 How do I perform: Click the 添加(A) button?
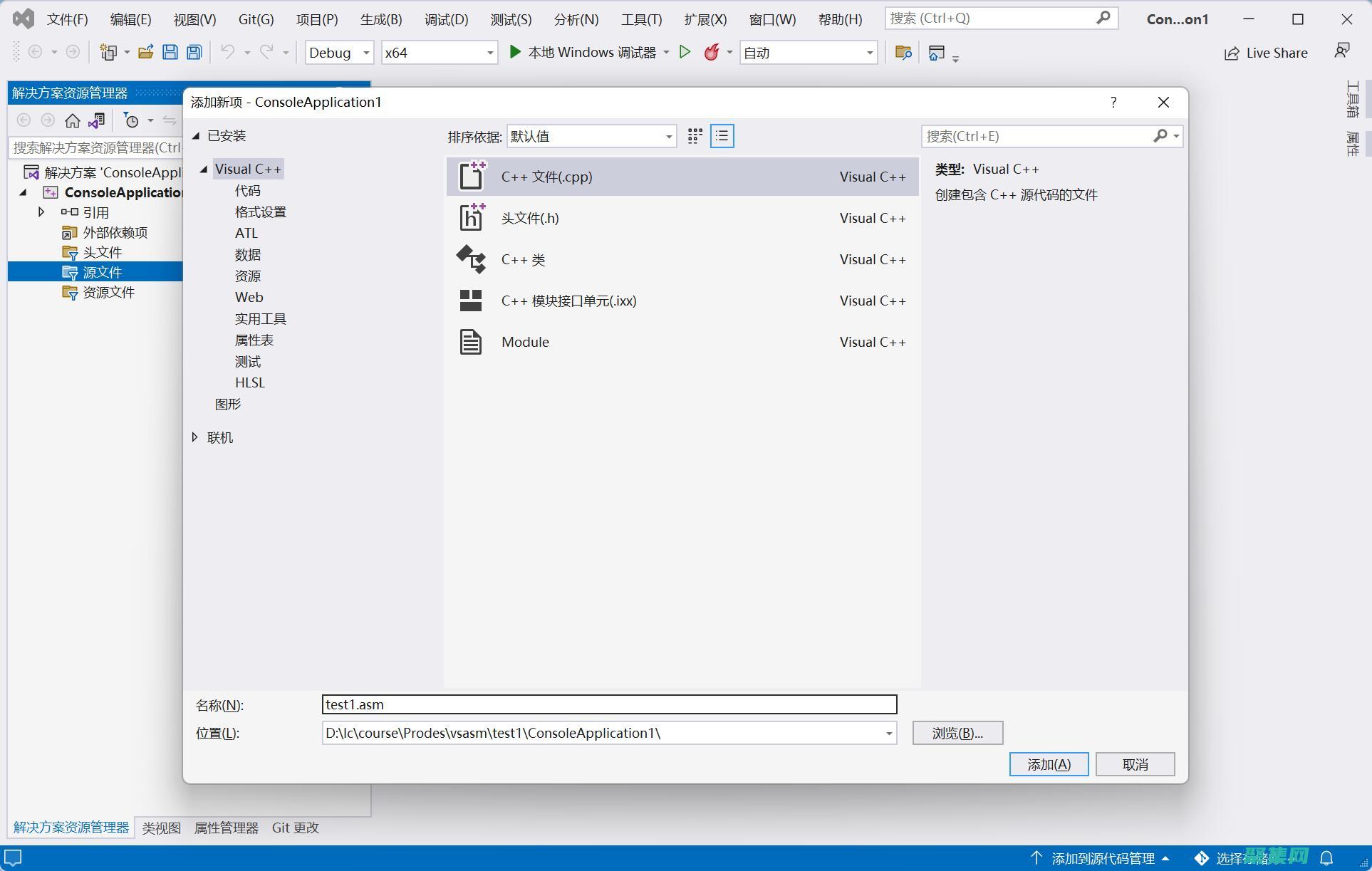coord(1049,764)
